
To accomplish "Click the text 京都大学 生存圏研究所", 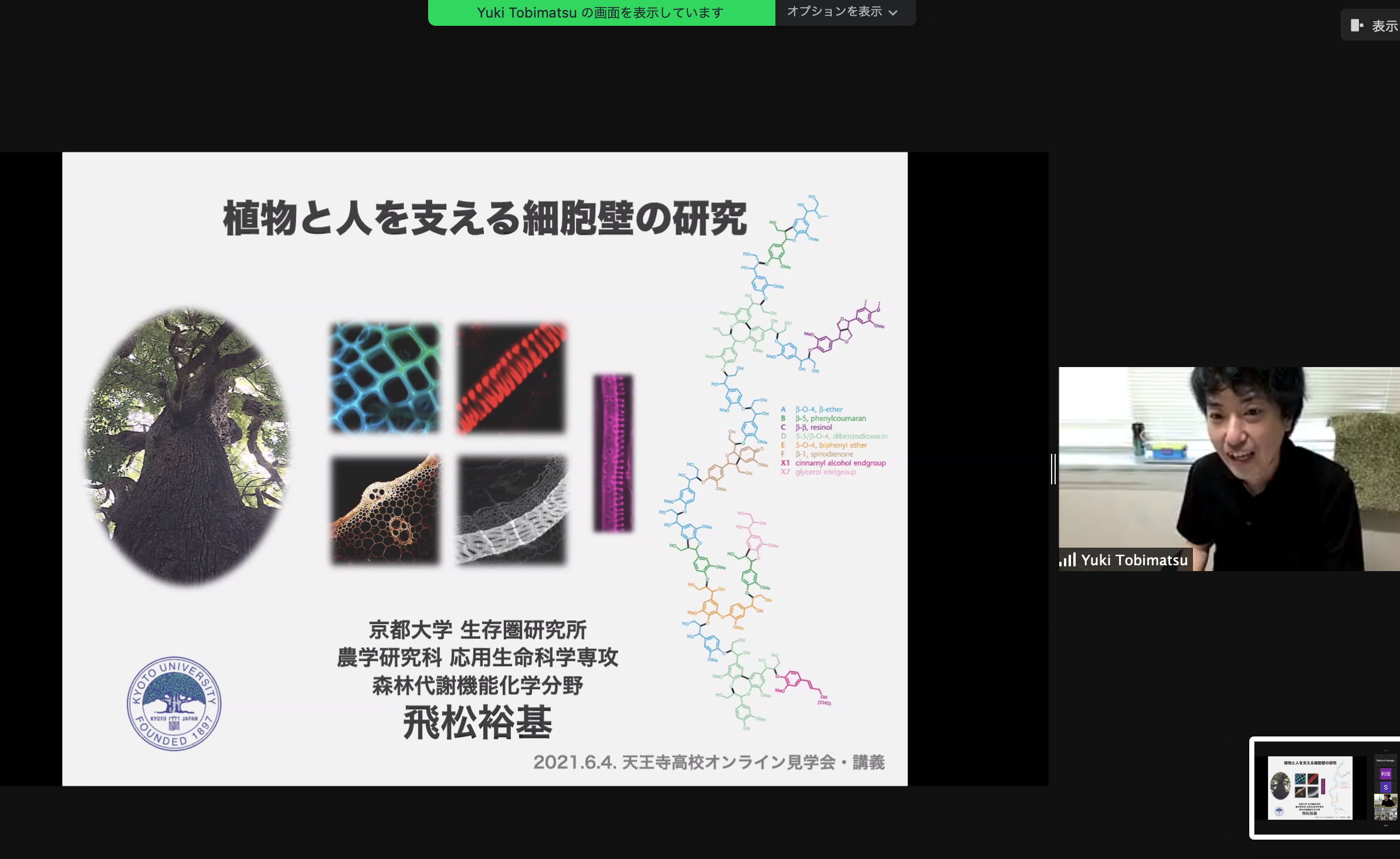I will pos(477,630).
